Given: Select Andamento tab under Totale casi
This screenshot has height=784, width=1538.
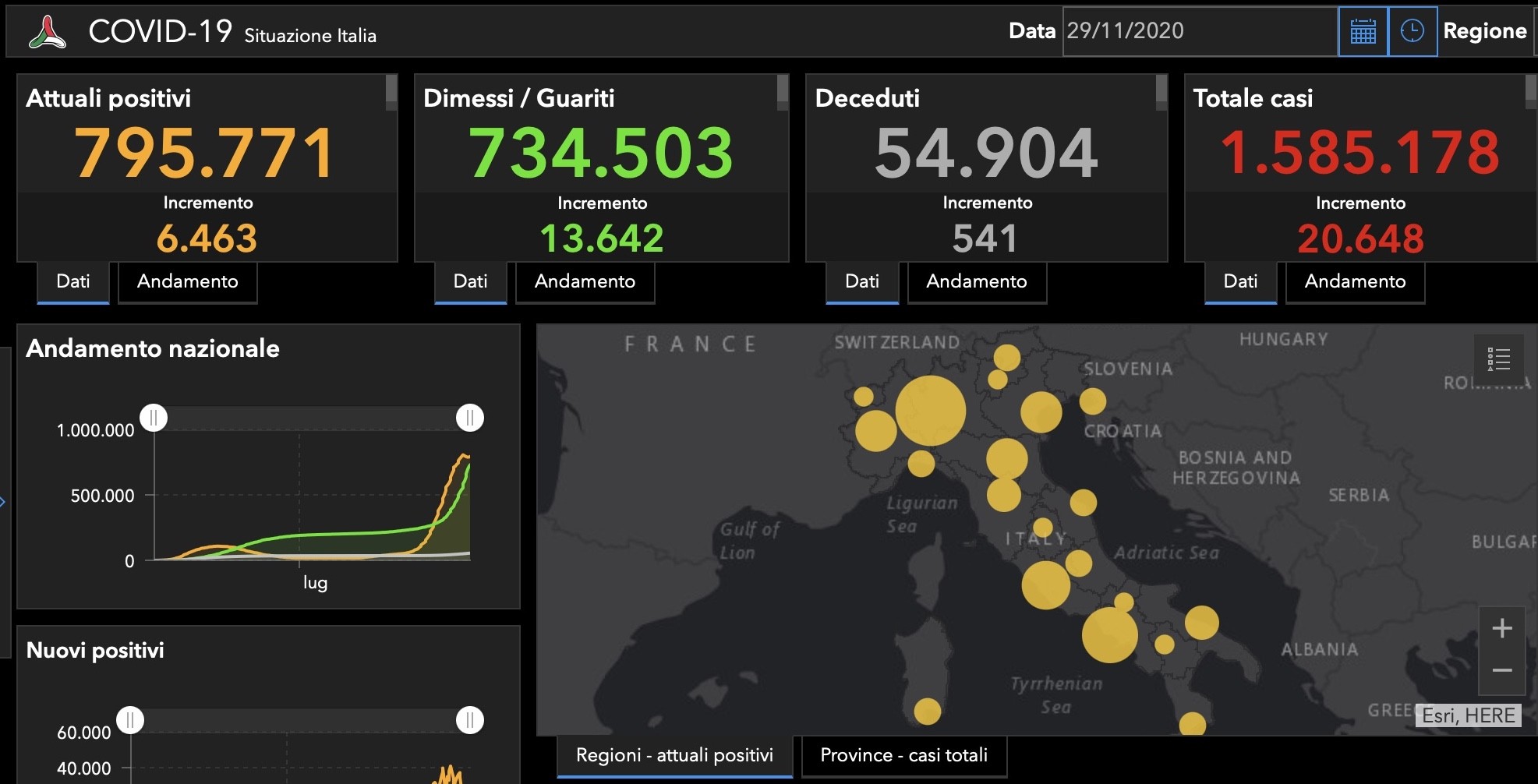Looking at the screenshot, I should click(1356, 281).
